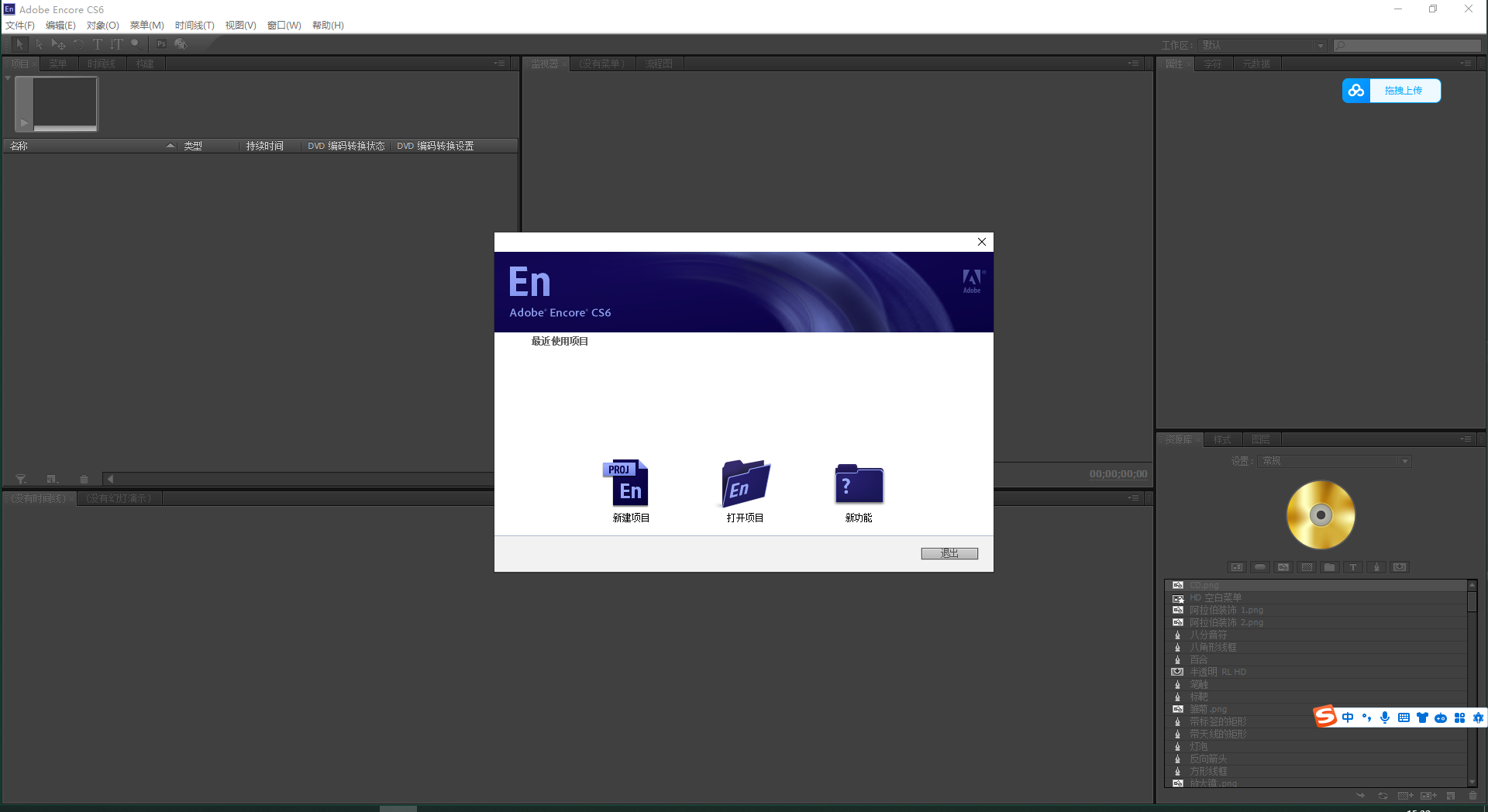Click the library list scrollbar down arrow
Screen dimensions: 1488x812
(1472, 782)
